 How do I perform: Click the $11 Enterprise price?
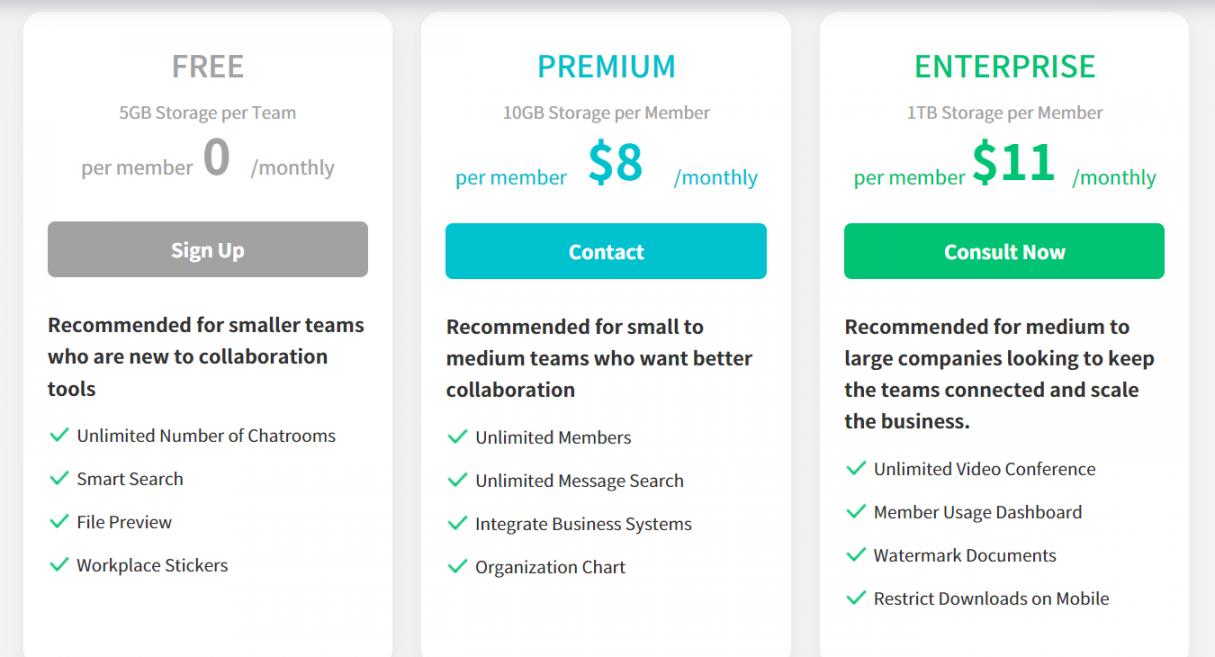click(1013, 164)
